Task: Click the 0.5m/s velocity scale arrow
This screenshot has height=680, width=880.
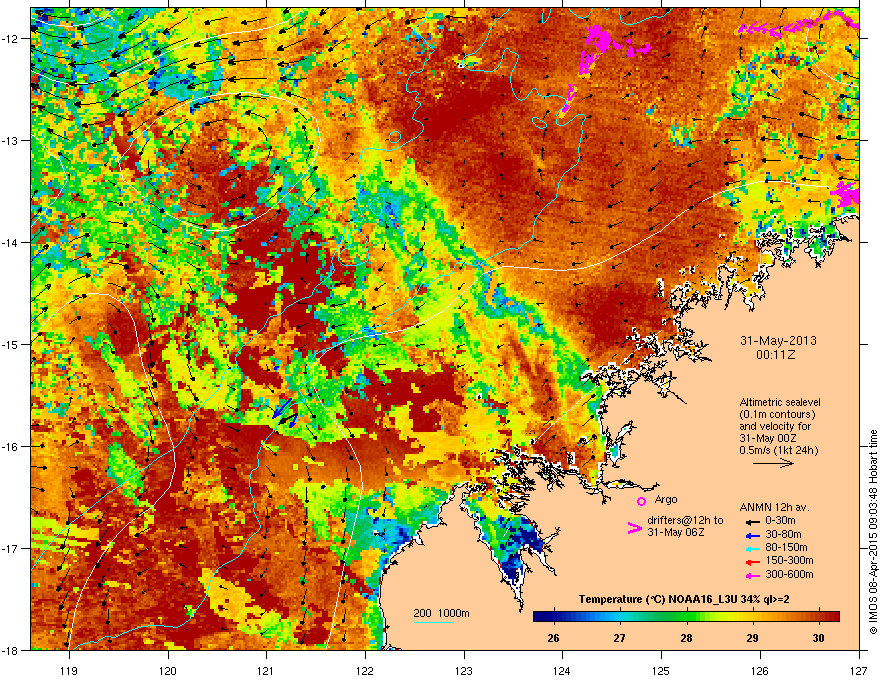Action: point(773,463)
